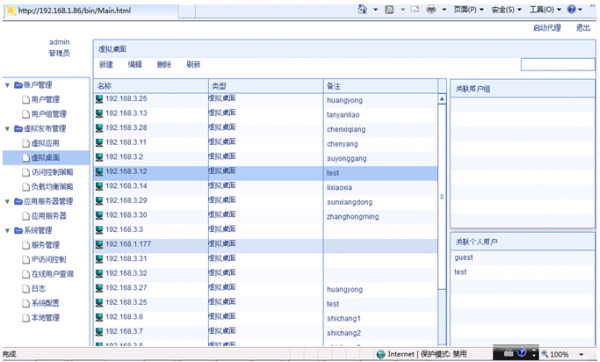Click the Print icon in browser toolbar

pos(431,9)
